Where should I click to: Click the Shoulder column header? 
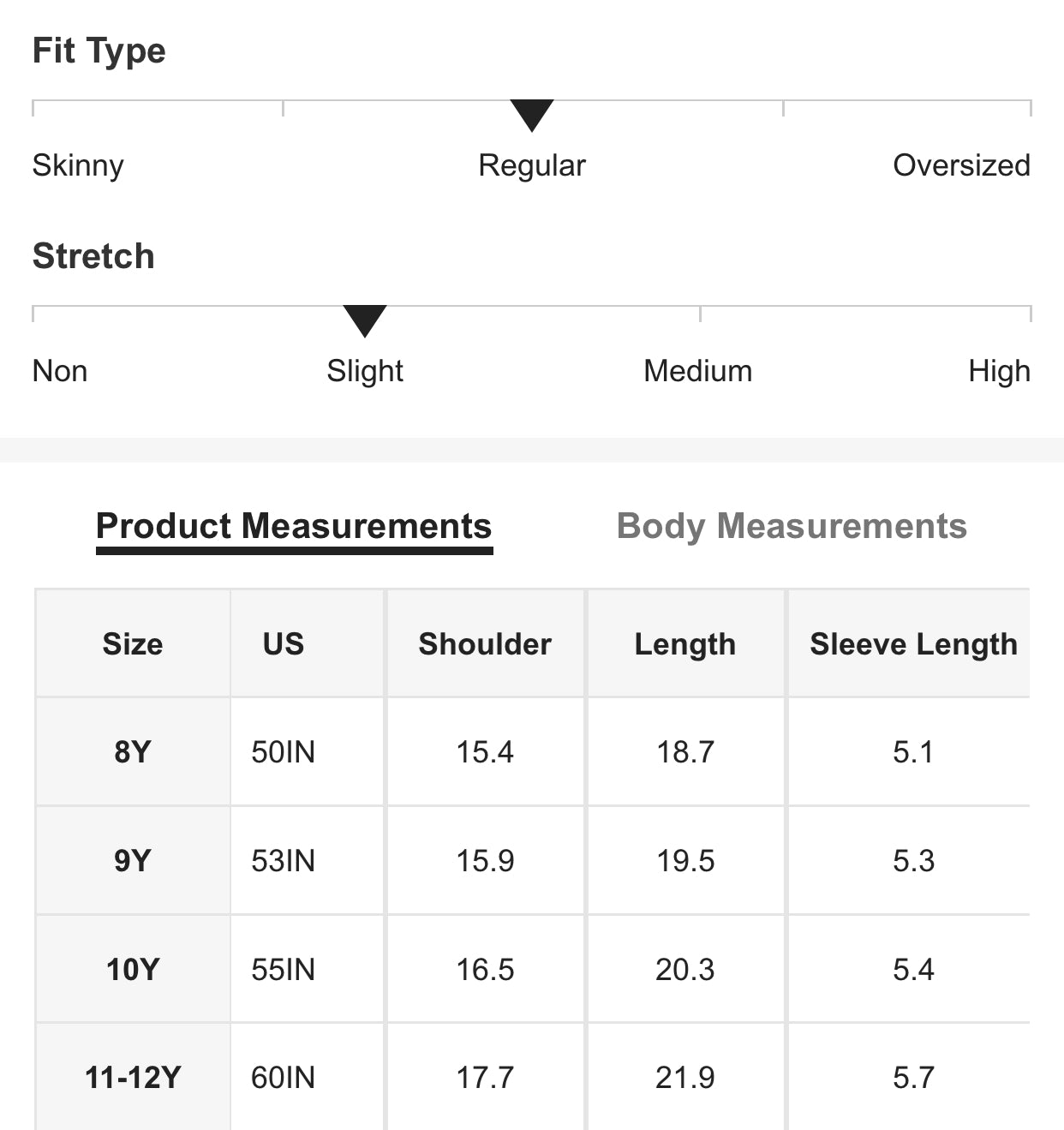coord(485,644)
